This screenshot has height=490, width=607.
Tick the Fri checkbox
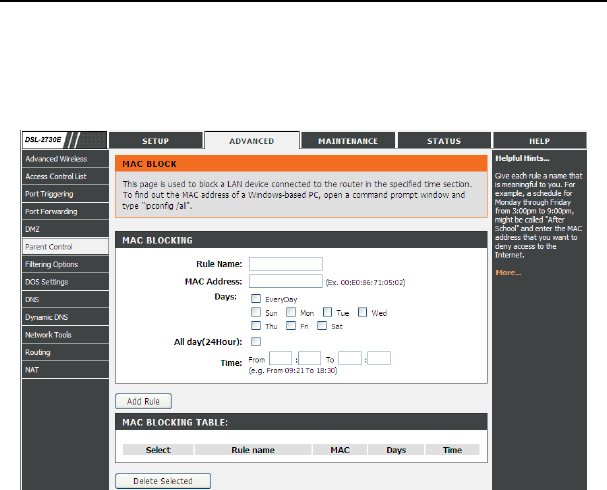[x=291, y=326]
